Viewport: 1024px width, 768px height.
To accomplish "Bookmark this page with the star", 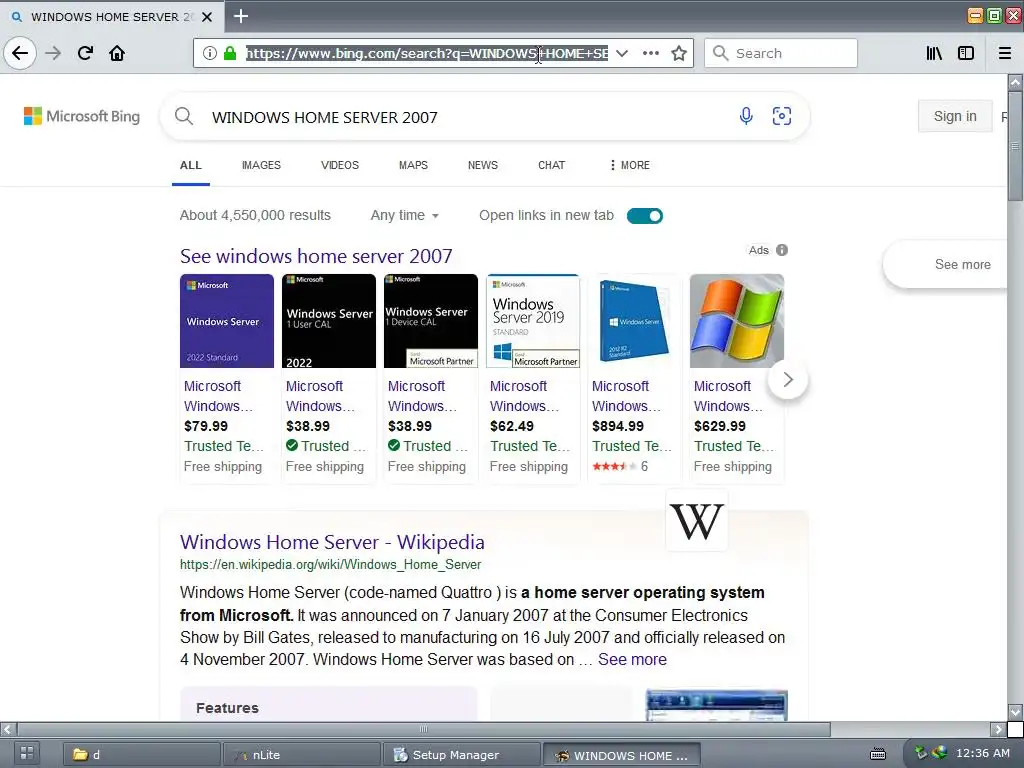I will (x=679, y=53).
